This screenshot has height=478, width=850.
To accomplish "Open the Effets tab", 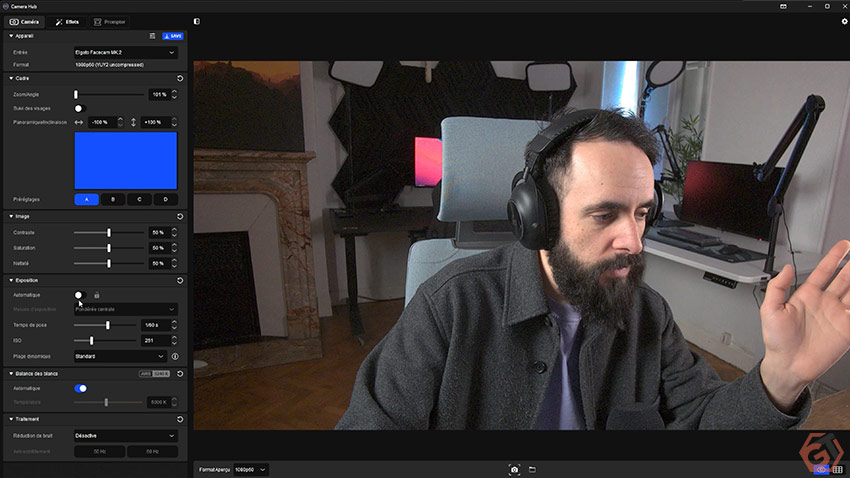I will pos(67,22).
